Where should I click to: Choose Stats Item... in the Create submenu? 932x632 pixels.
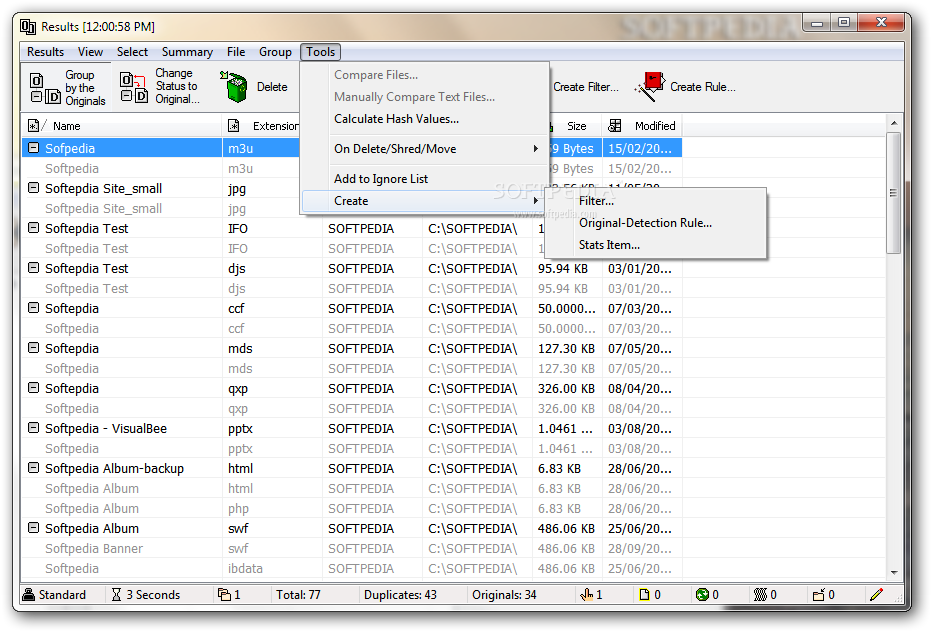656,245
